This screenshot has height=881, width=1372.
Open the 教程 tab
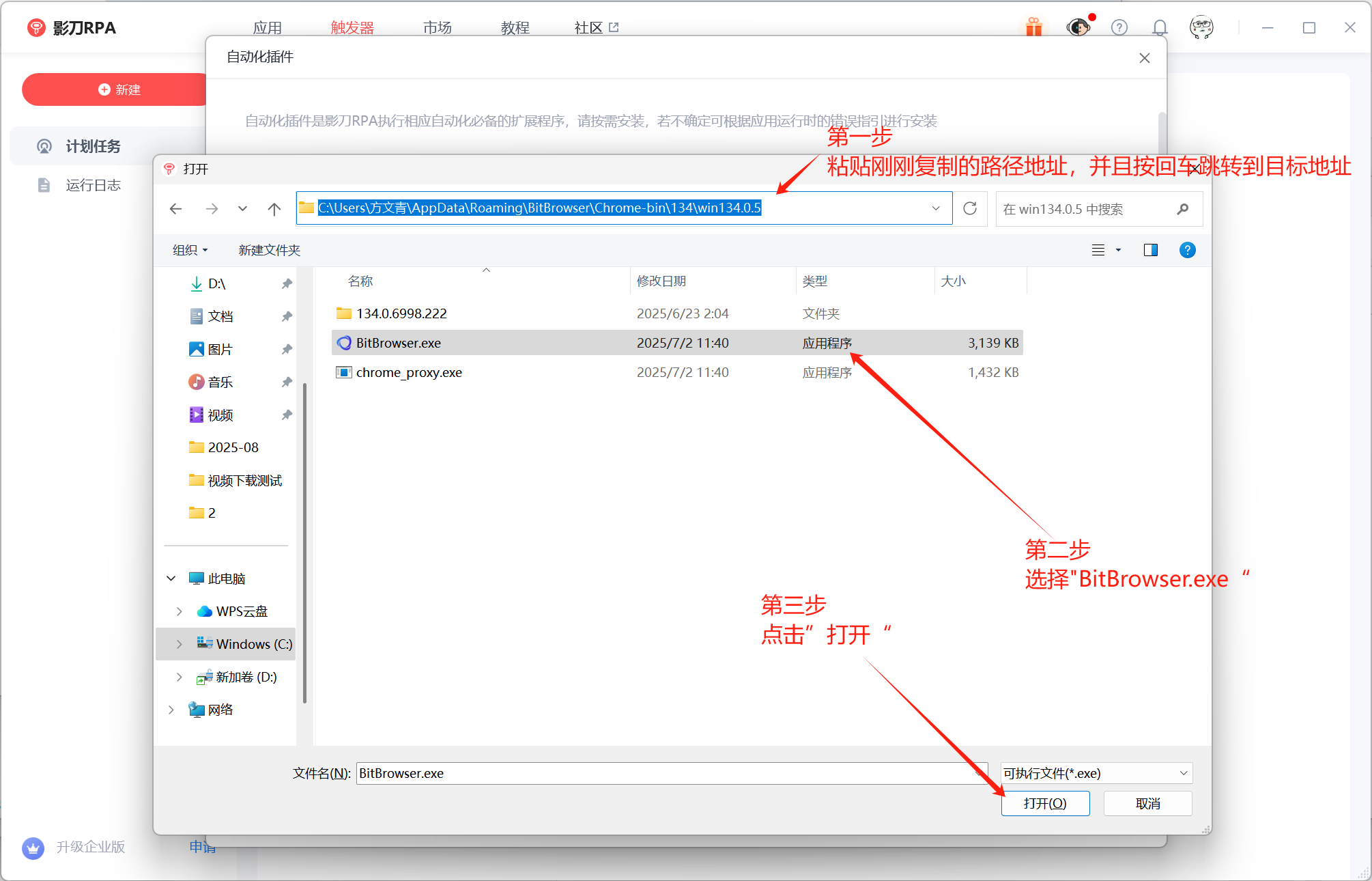point(515,27)
